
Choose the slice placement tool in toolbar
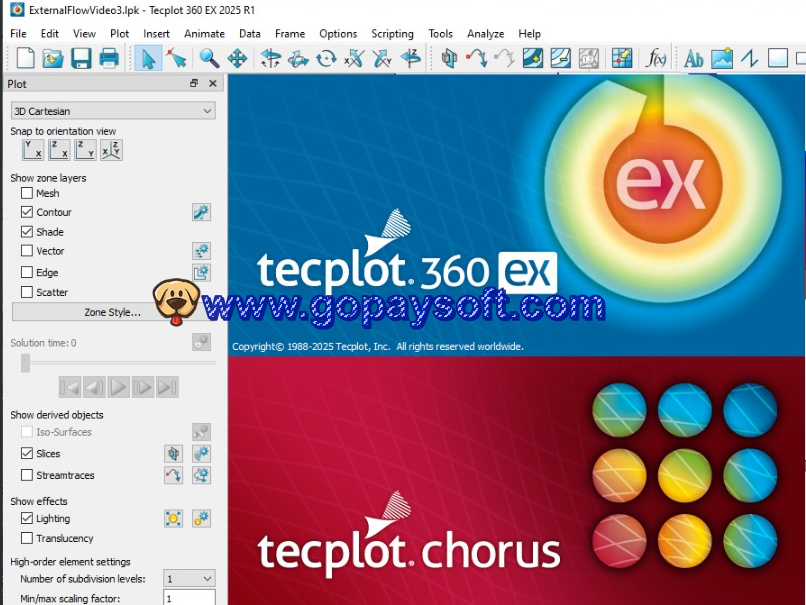tap(449, 58)
